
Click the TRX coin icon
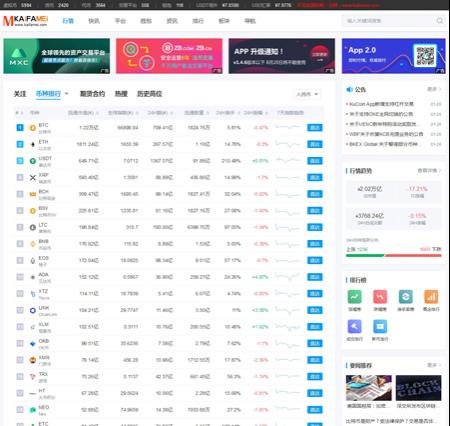pyautogui.click(x=33, y=377)
